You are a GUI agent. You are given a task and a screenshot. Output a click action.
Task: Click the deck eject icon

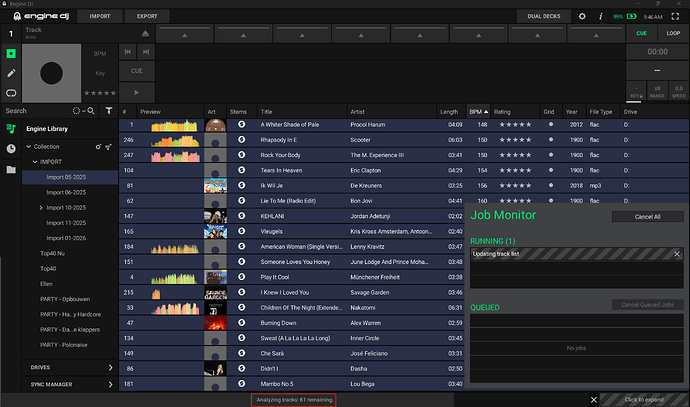(x=145, y=33)
